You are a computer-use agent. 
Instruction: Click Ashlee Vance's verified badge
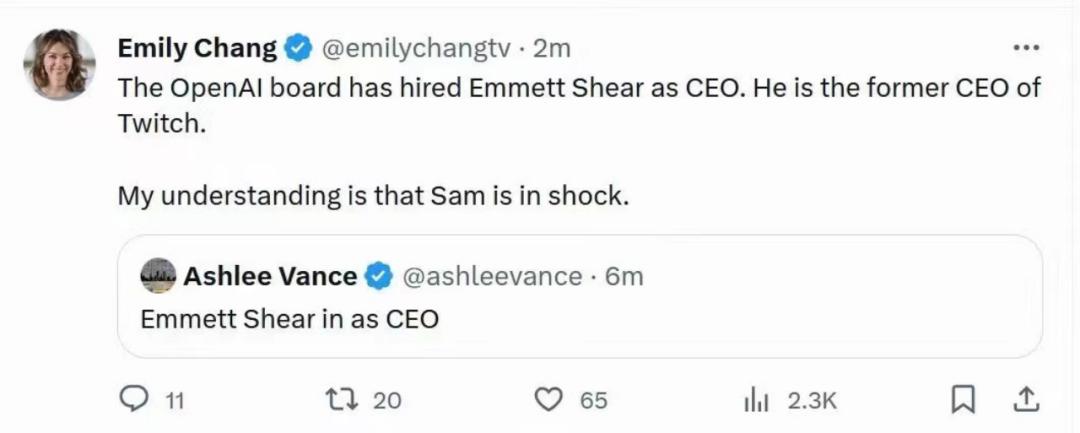(x=379, y=277)
